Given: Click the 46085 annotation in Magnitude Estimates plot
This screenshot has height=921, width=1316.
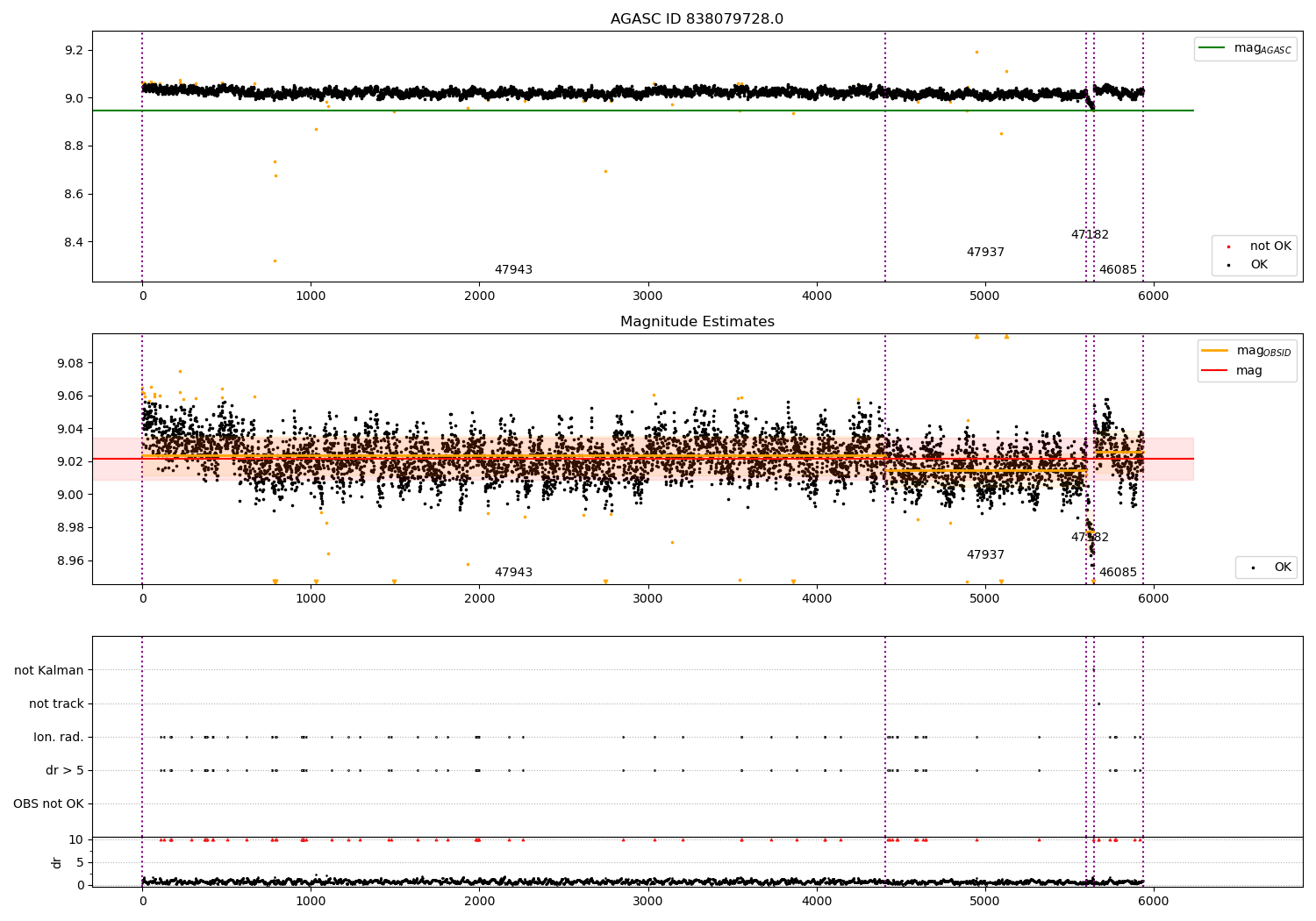Looking at the screenshot, I should pyautogui.click(x=1118, y=573).
